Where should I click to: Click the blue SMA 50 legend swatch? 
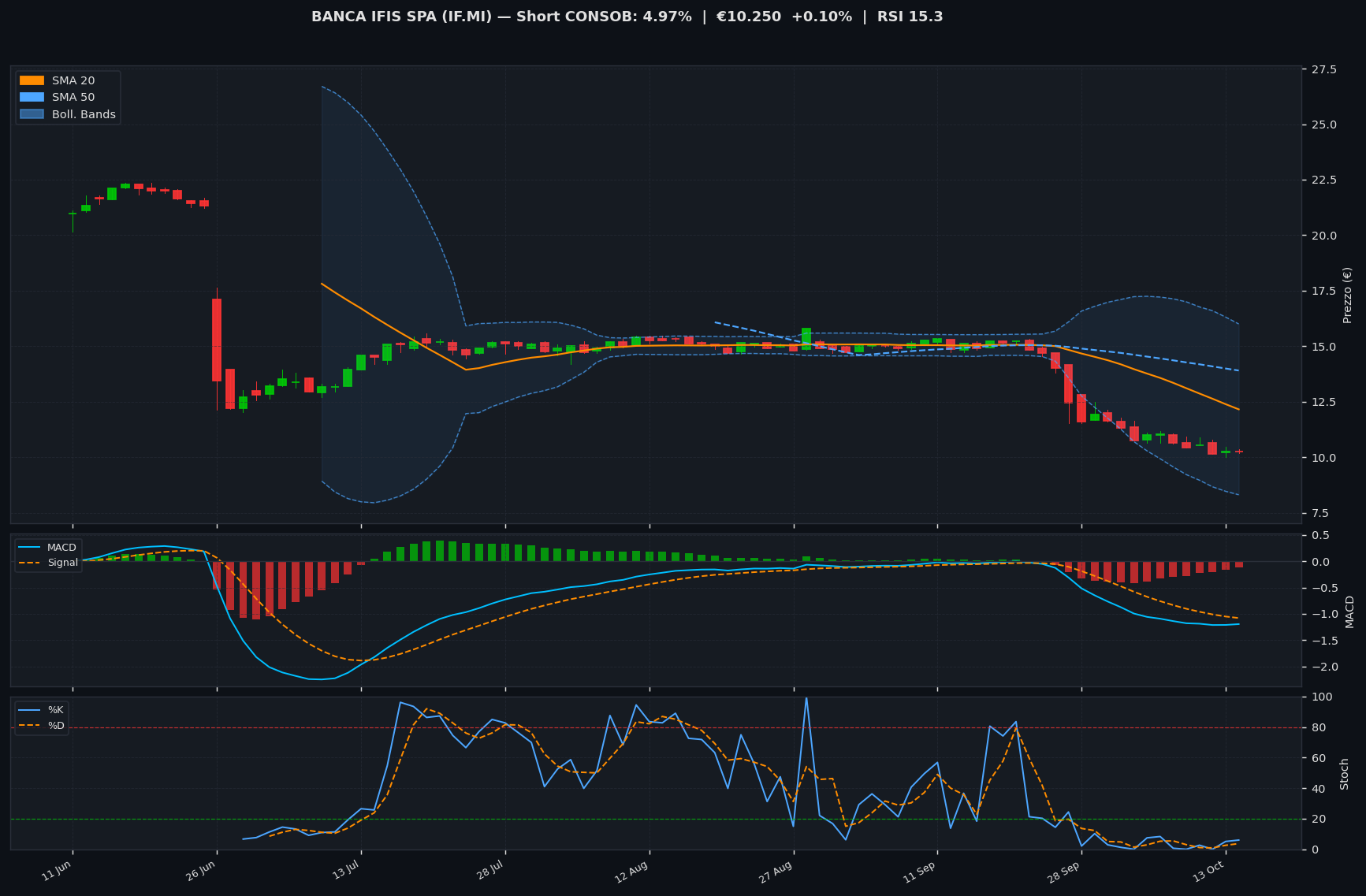click(x=32, y=98)
